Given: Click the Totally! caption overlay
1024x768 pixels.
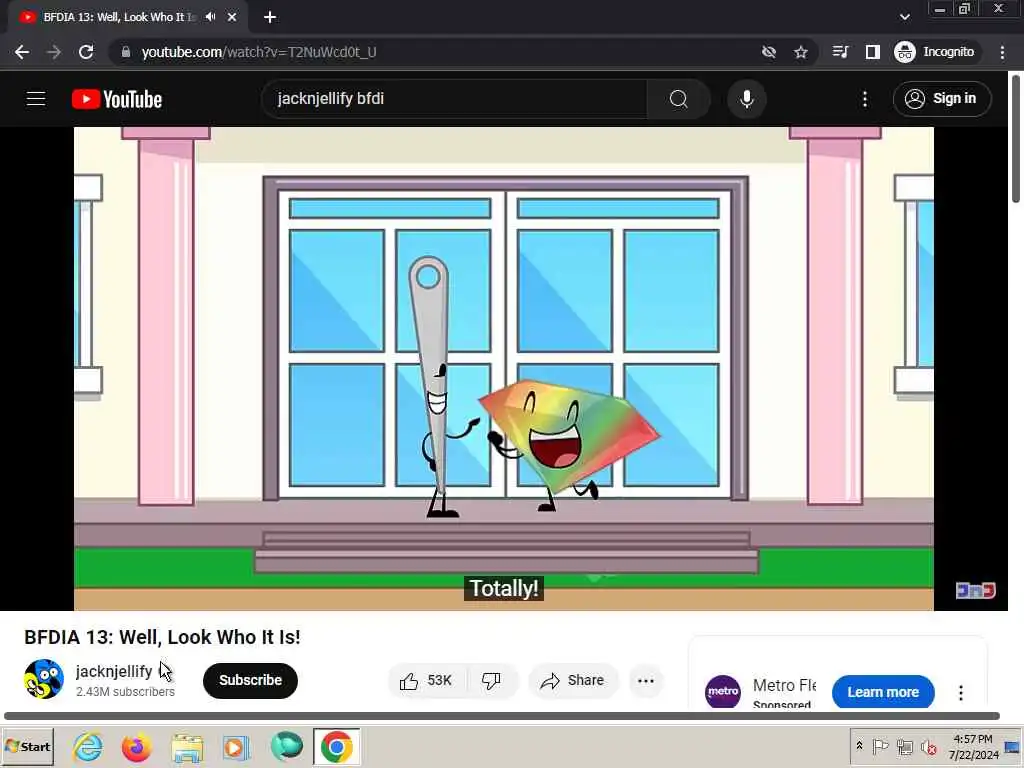Looking at the screenshot, I should 504,588.
